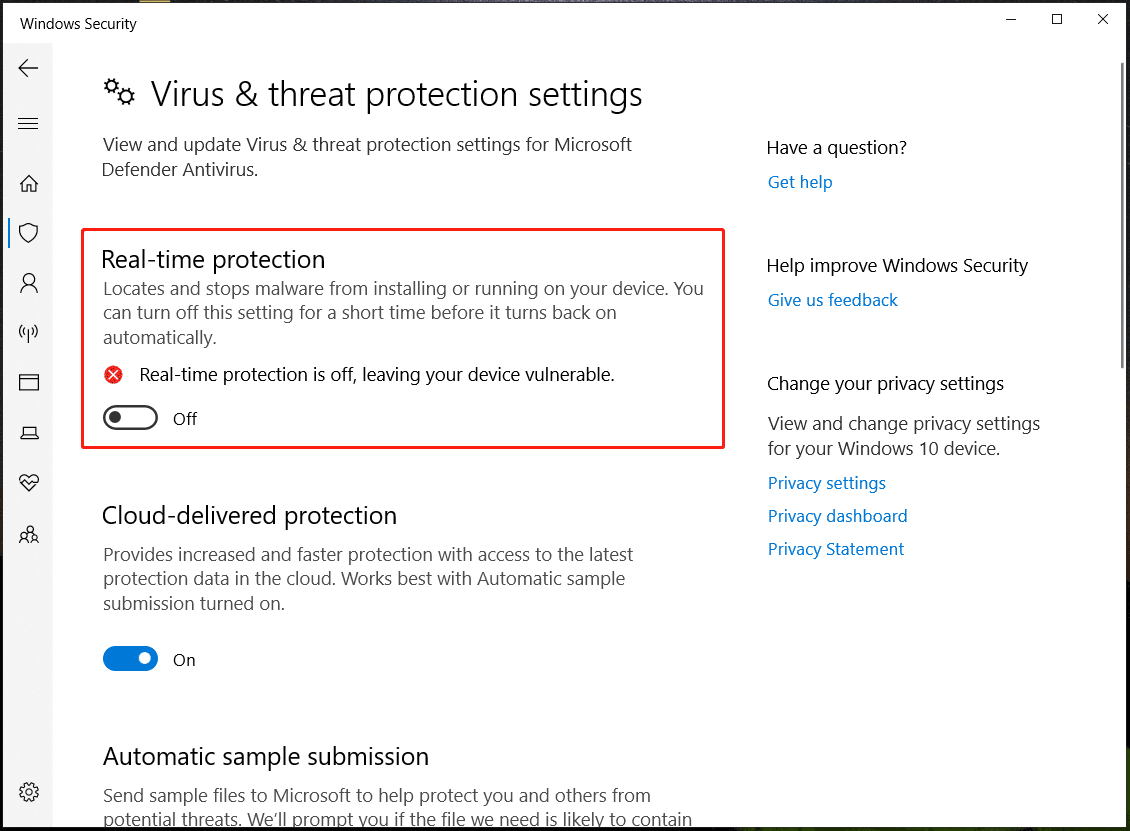Image resolution: width=1130 pixels, height=831 pixels.
Task: Disable Cloud-delivered protection
Action: pyautogui.click(x=130, y=658)
